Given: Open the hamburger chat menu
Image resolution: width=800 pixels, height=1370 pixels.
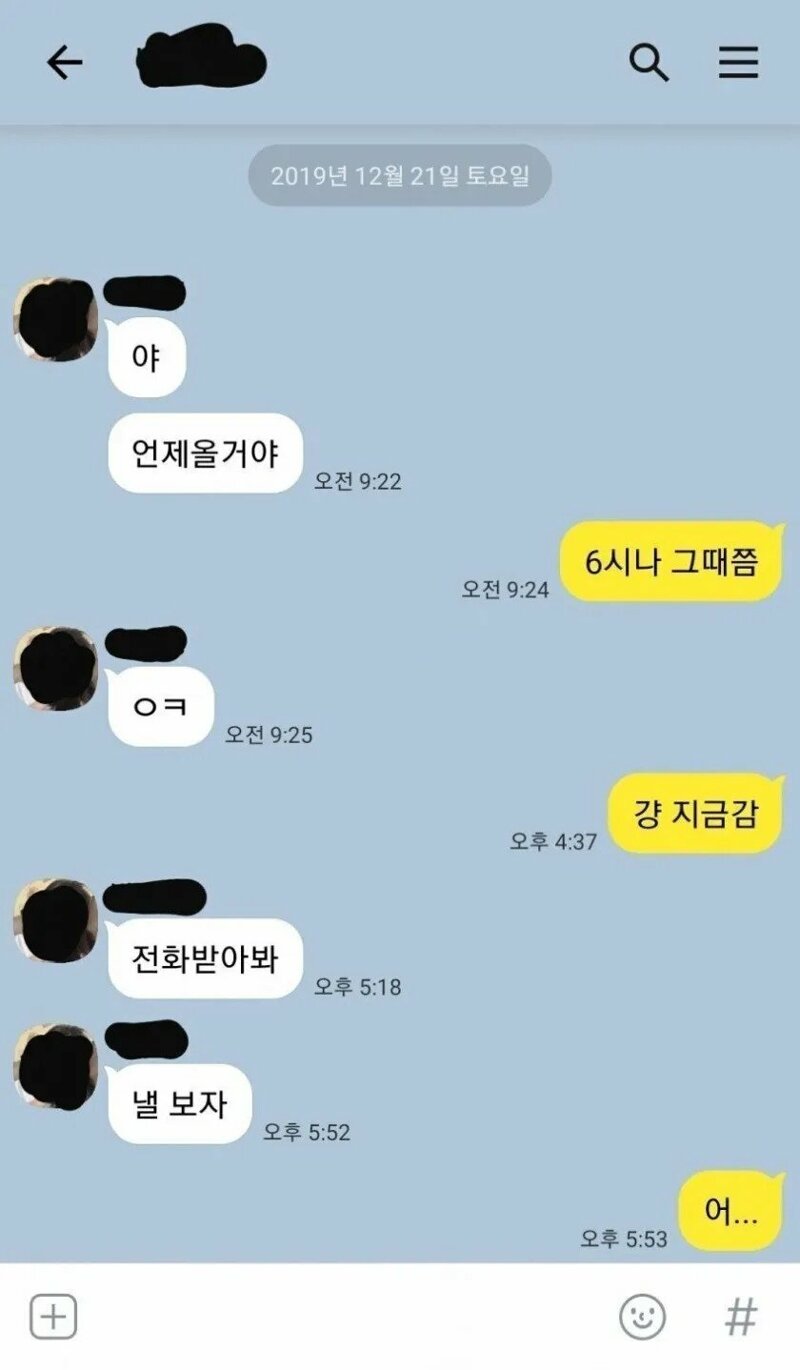Looking at the screenshot, I should pos(739,63).
